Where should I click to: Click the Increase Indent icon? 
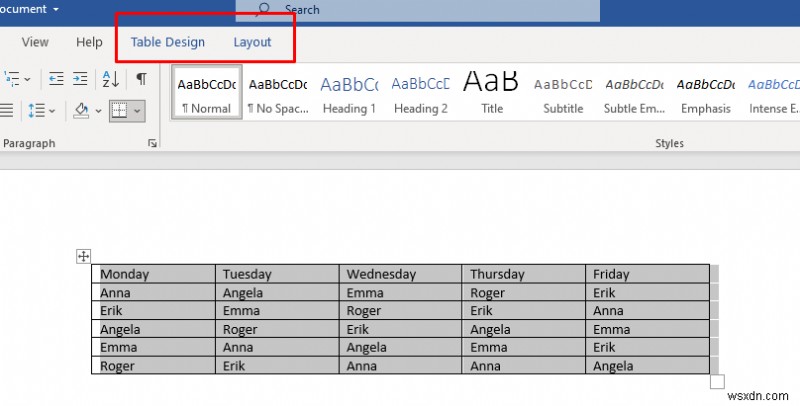[x=80, y=79]
